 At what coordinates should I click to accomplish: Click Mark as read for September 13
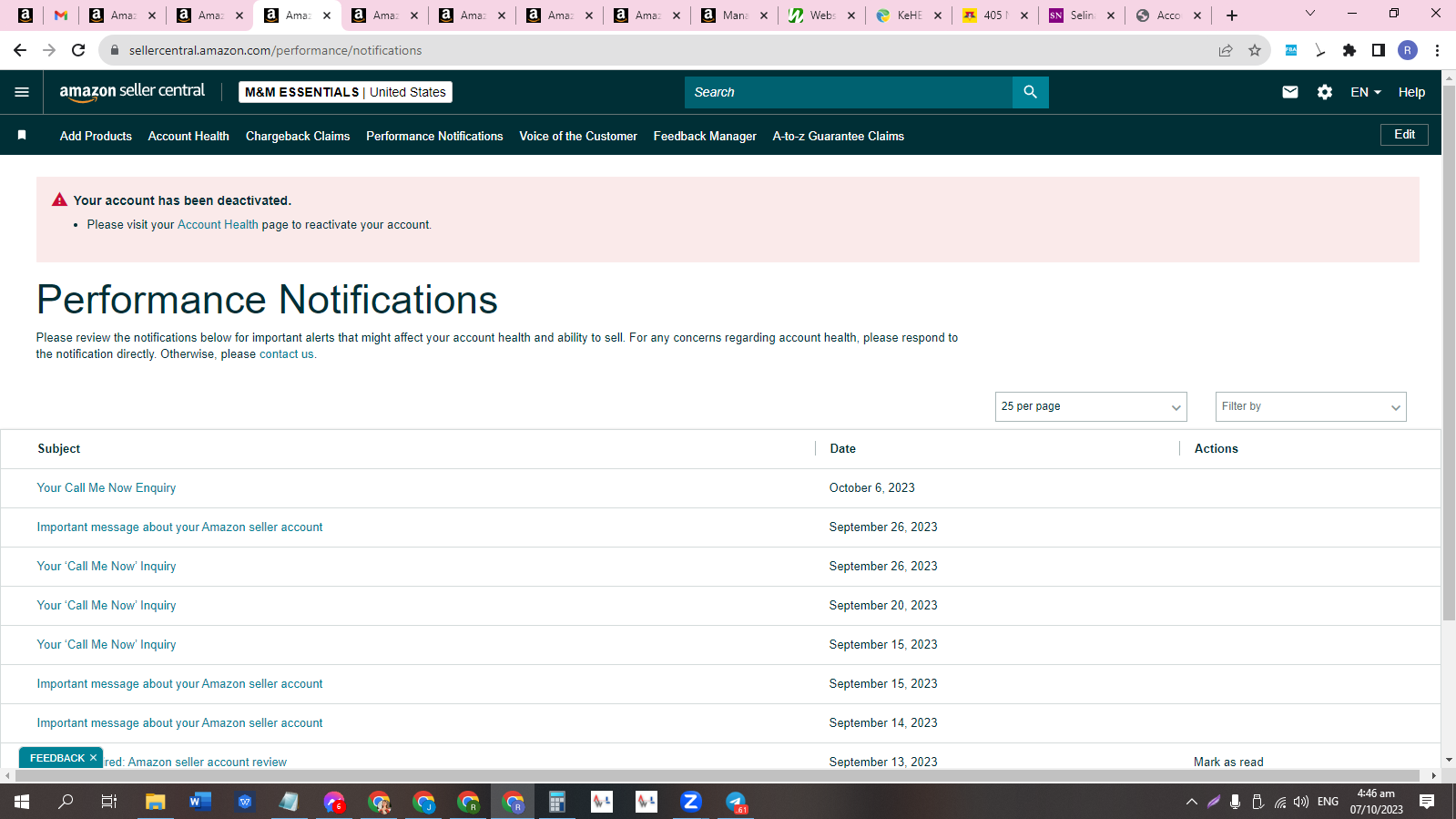(x=1228, y=762)
